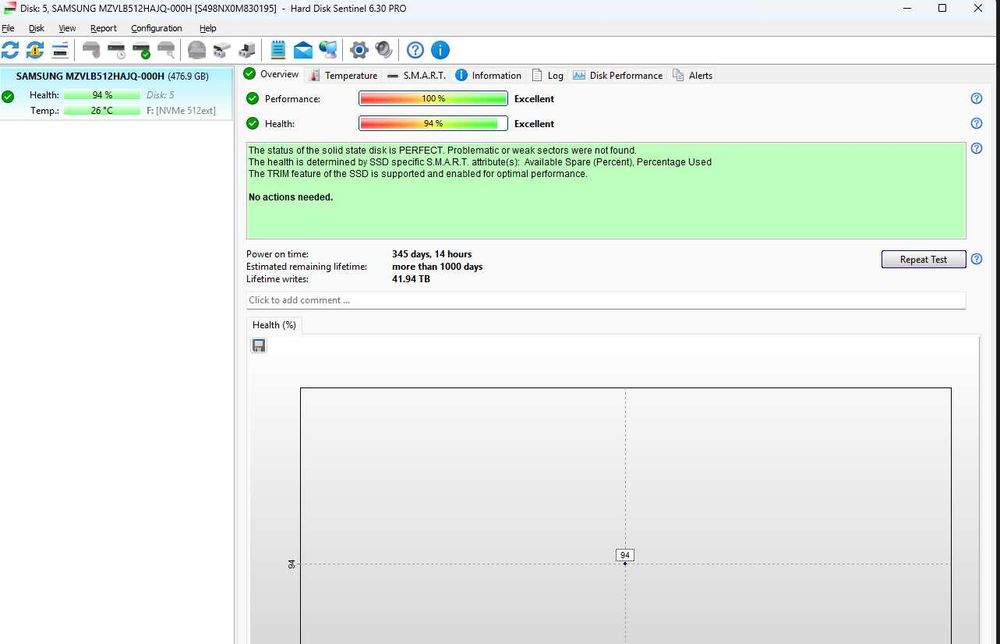Switch to the Log tab
This screenshot has width=1000, height=644.
click(x=547, y=75)
